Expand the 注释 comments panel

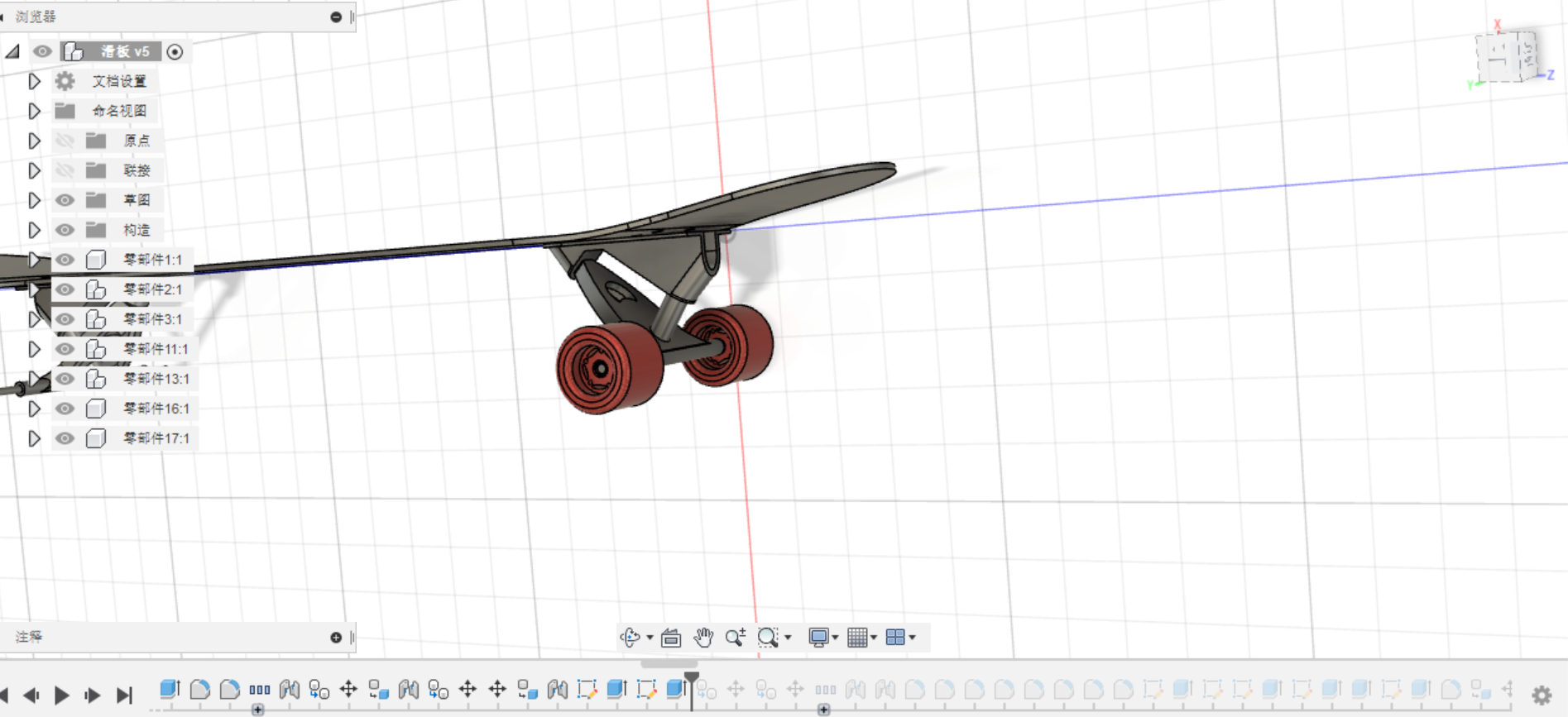point(336,637)
